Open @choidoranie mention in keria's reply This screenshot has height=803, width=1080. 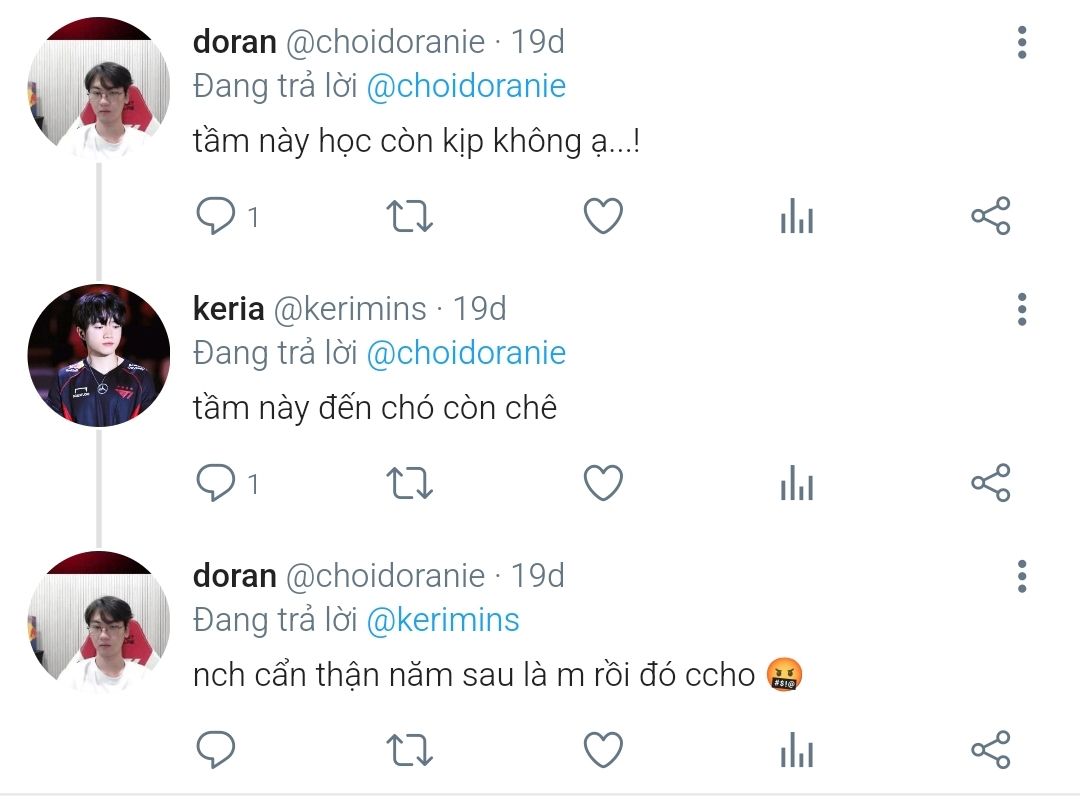point(466,353)
